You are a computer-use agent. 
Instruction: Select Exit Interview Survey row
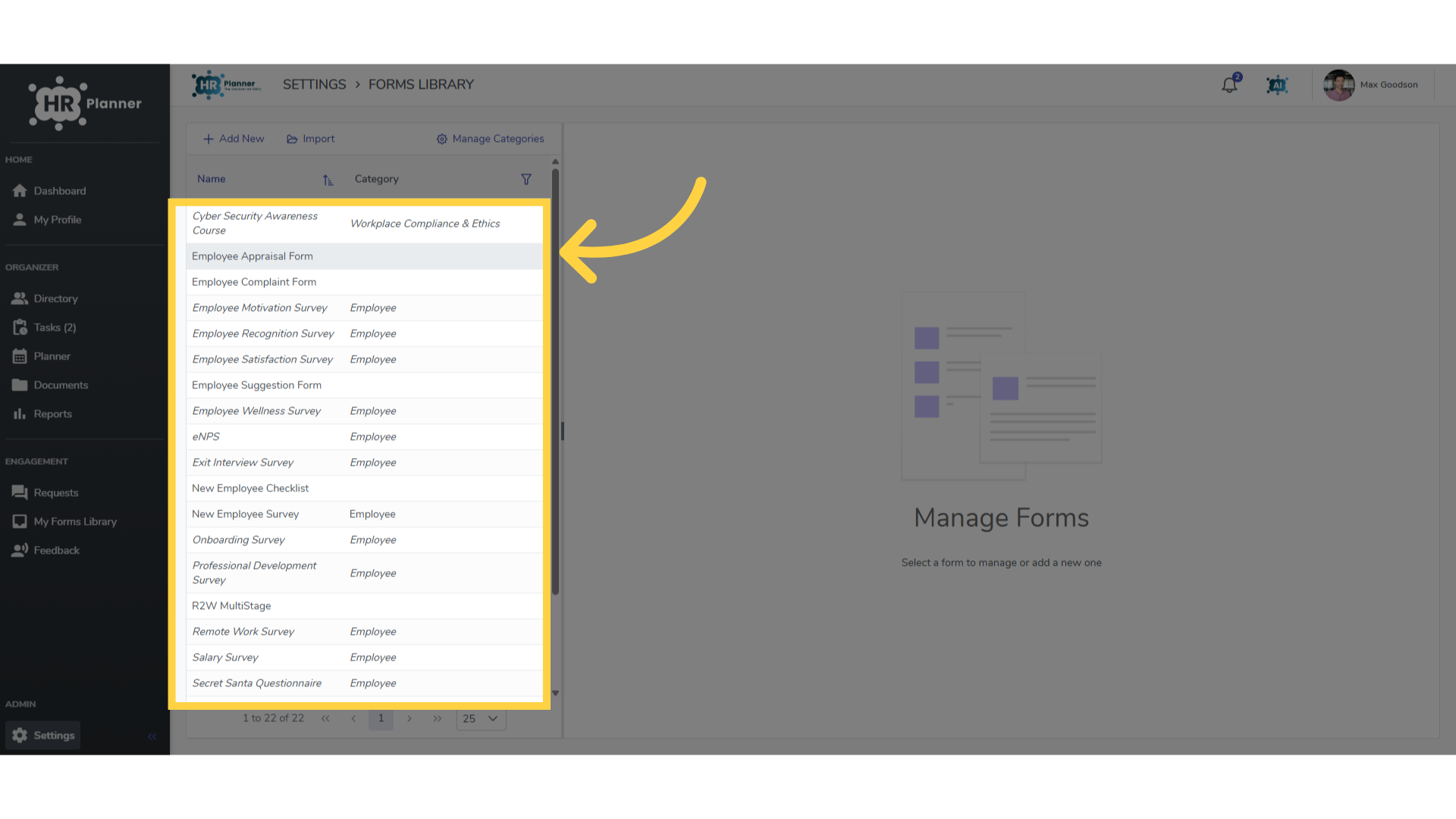tap(365, 463)
